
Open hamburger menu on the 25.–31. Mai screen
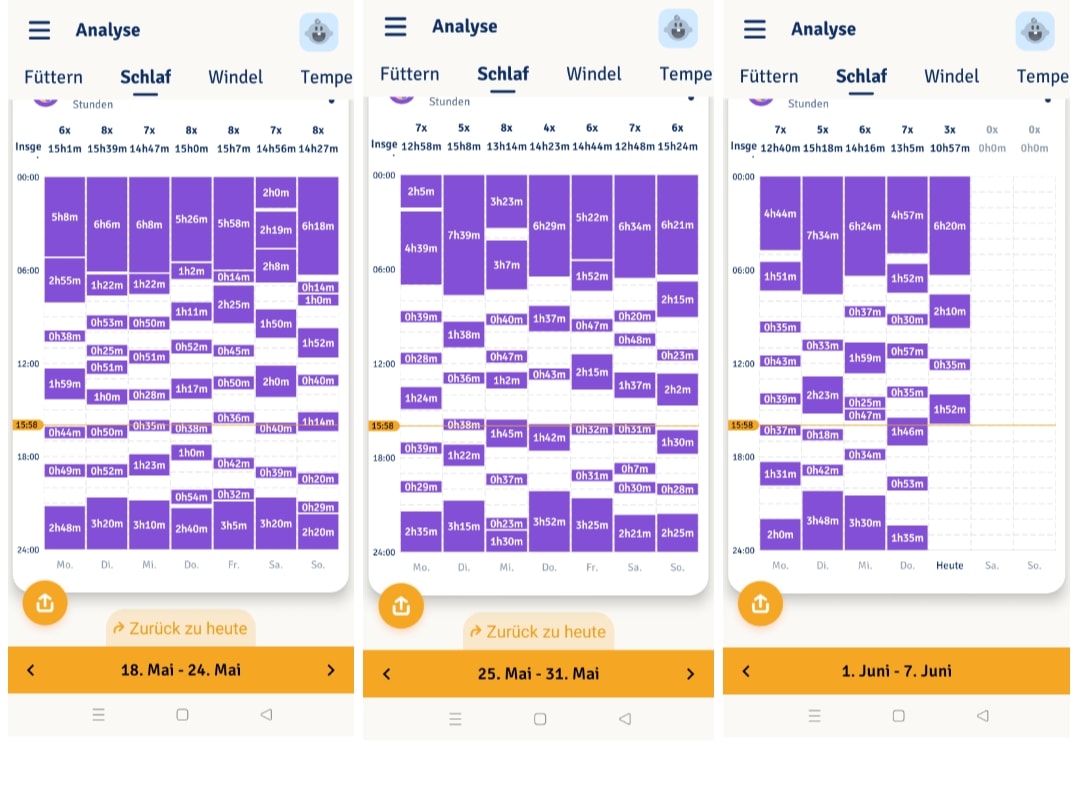(x=395, y=27)
